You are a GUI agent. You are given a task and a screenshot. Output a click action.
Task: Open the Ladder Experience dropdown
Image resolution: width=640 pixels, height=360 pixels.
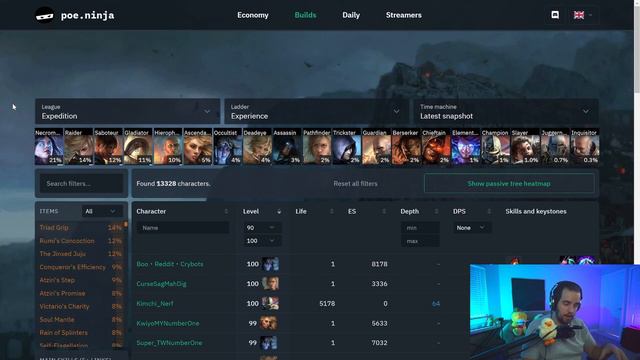point(316,111)
